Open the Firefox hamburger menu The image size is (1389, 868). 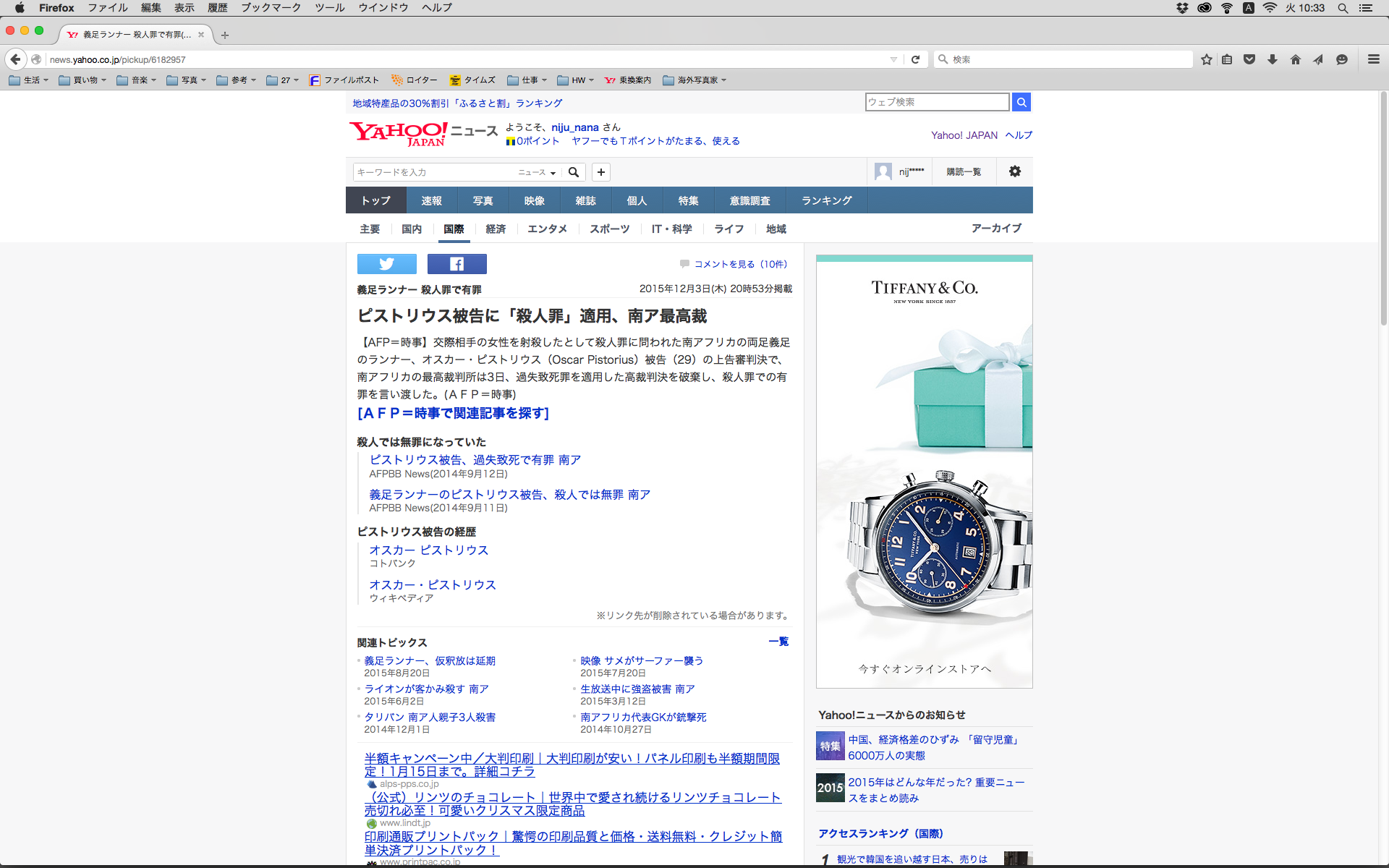pos(1373,59)
